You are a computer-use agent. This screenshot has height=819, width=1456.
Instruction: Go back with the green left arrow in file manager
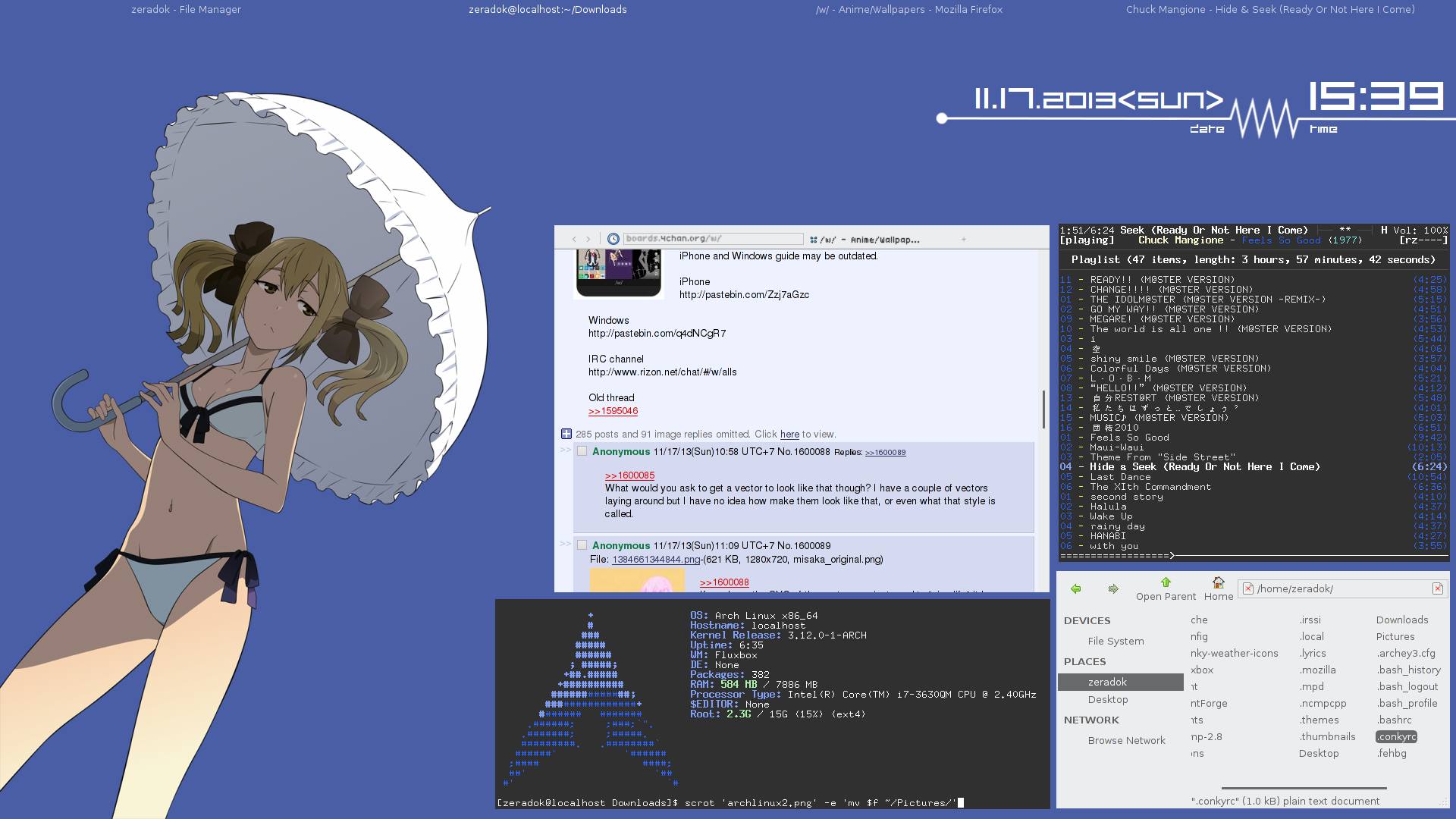point(1075,588)
